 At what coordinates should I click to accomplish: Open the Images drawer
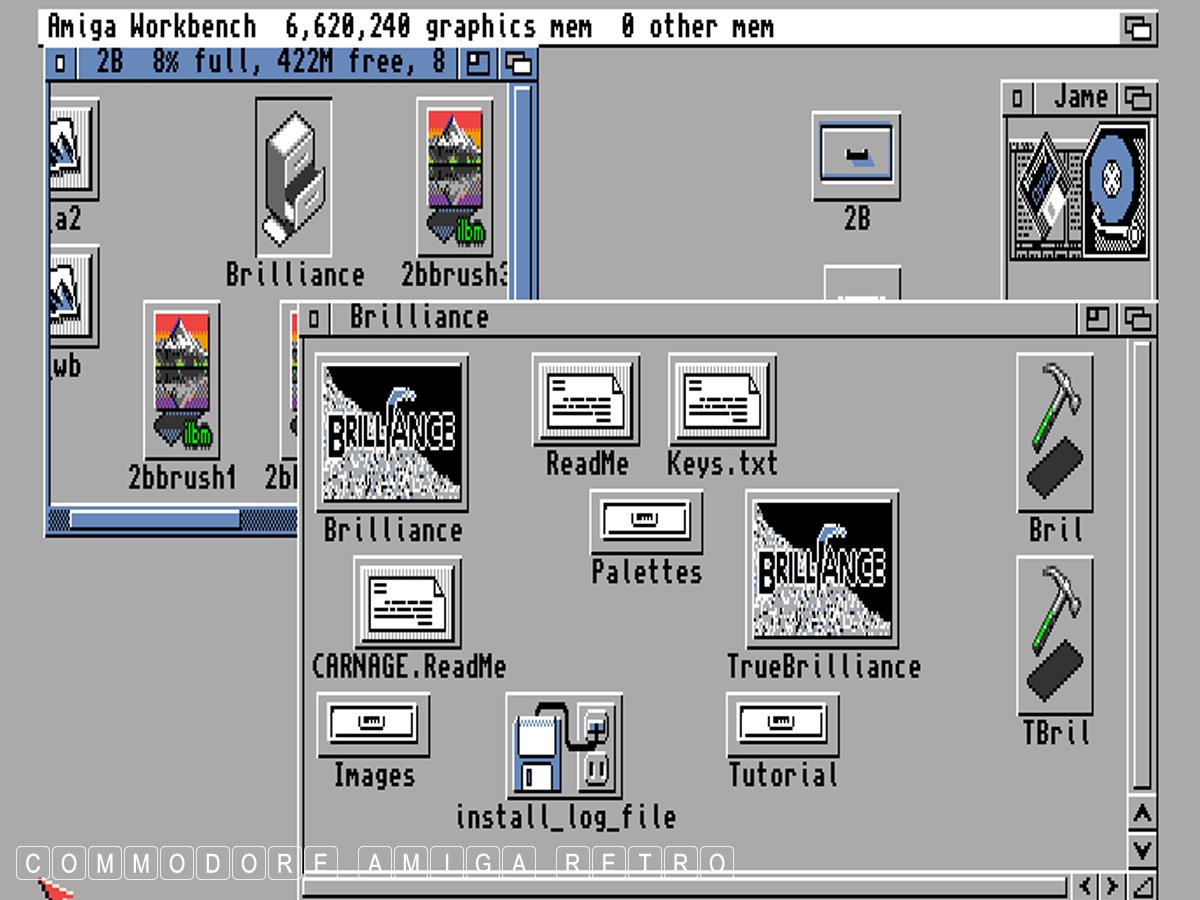coord(373,725)
